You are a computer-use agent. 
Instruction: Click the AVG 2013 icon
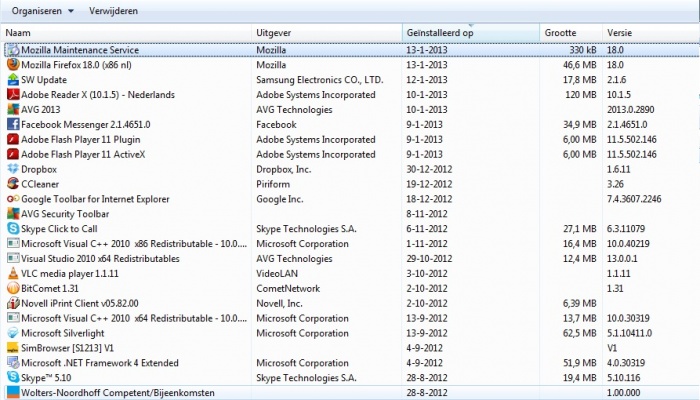(12, 109)
